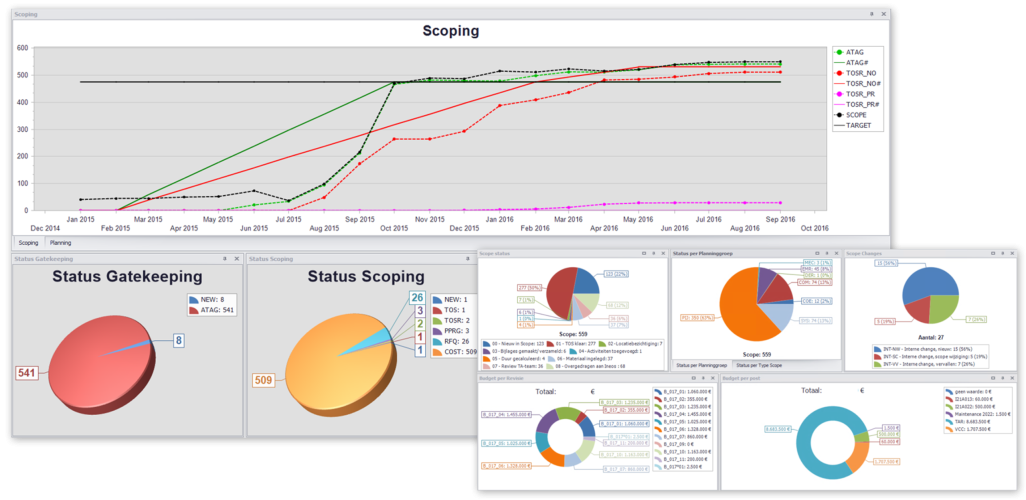
Task: Pin the Status per Planninggroep panel
Action: pyautogui.click(x=829, y=254)
